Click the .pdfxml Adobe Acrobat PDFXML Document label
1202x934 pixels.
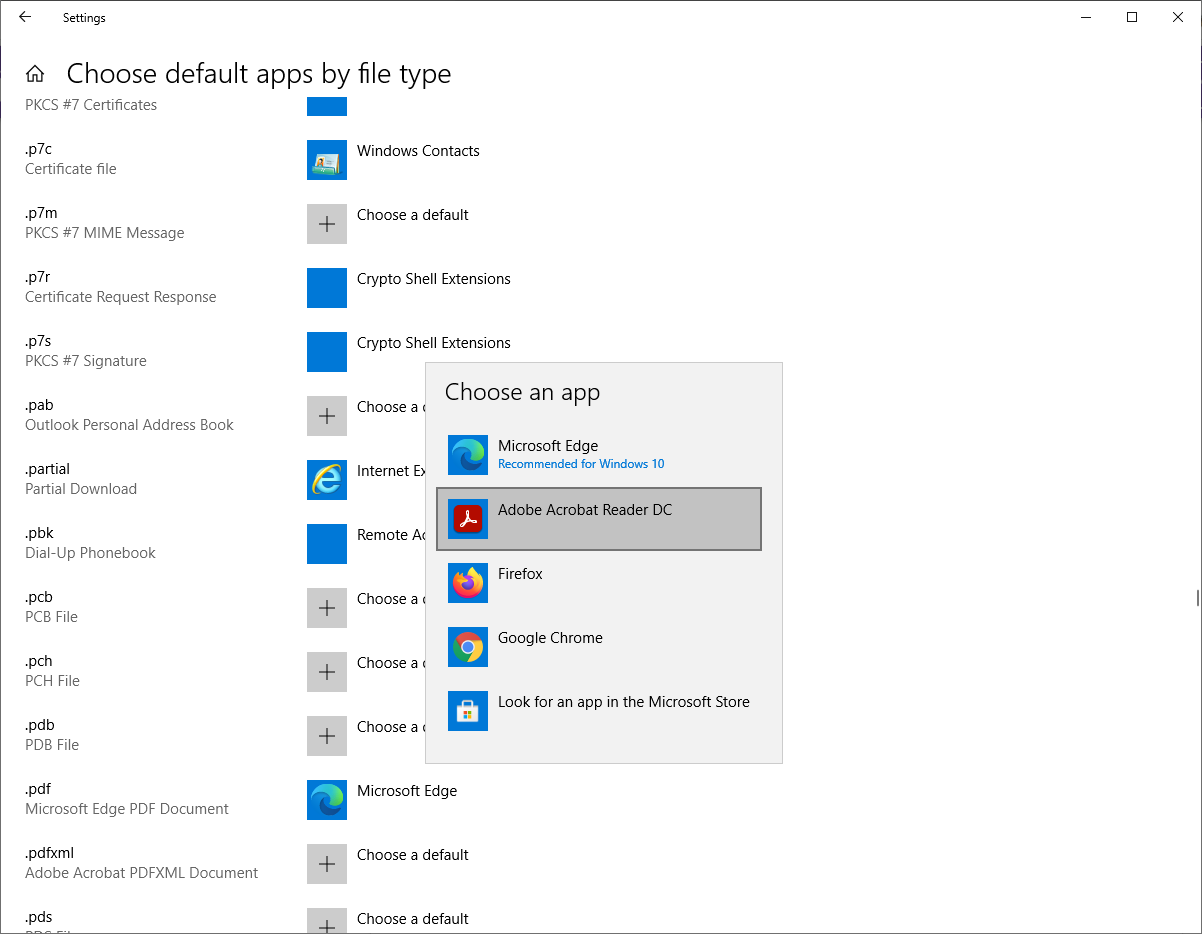click(142, 863)
